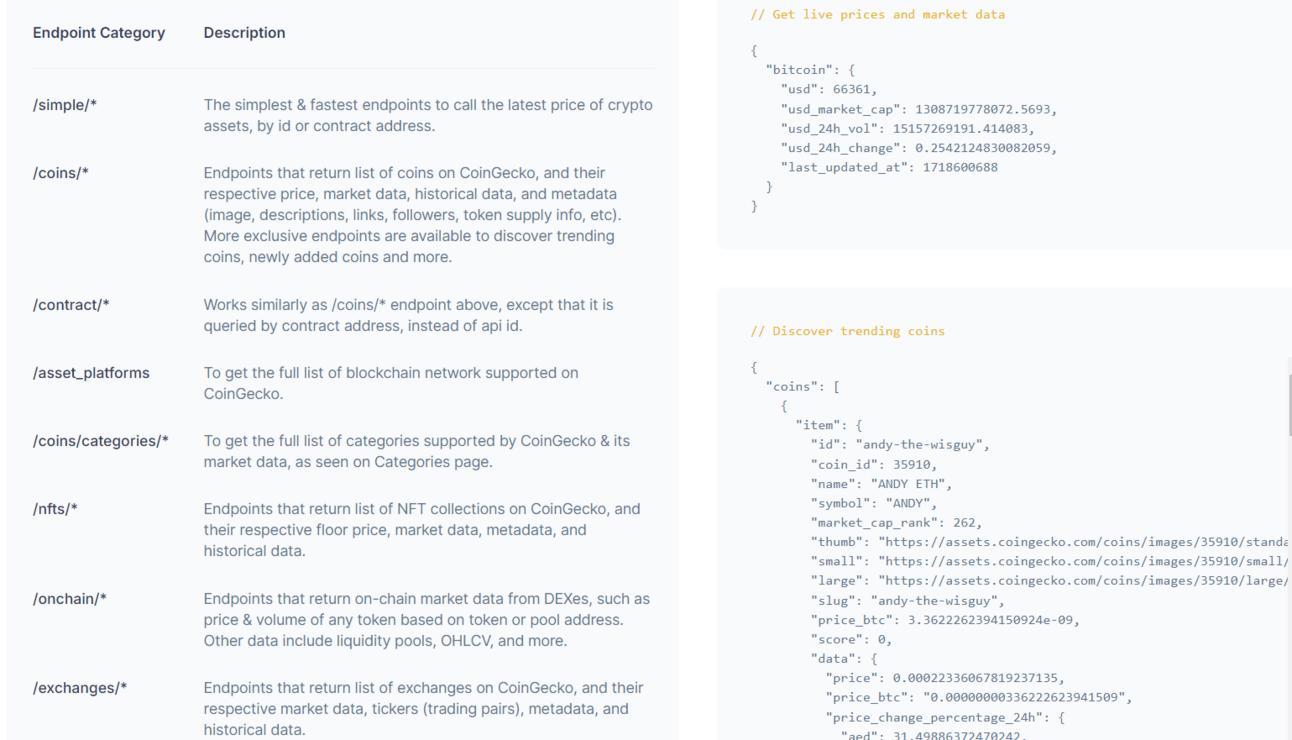The height and width of the screenshot is (740, 1292).
Task: Click the "score": 0 code line
Action: coord(851,640)
